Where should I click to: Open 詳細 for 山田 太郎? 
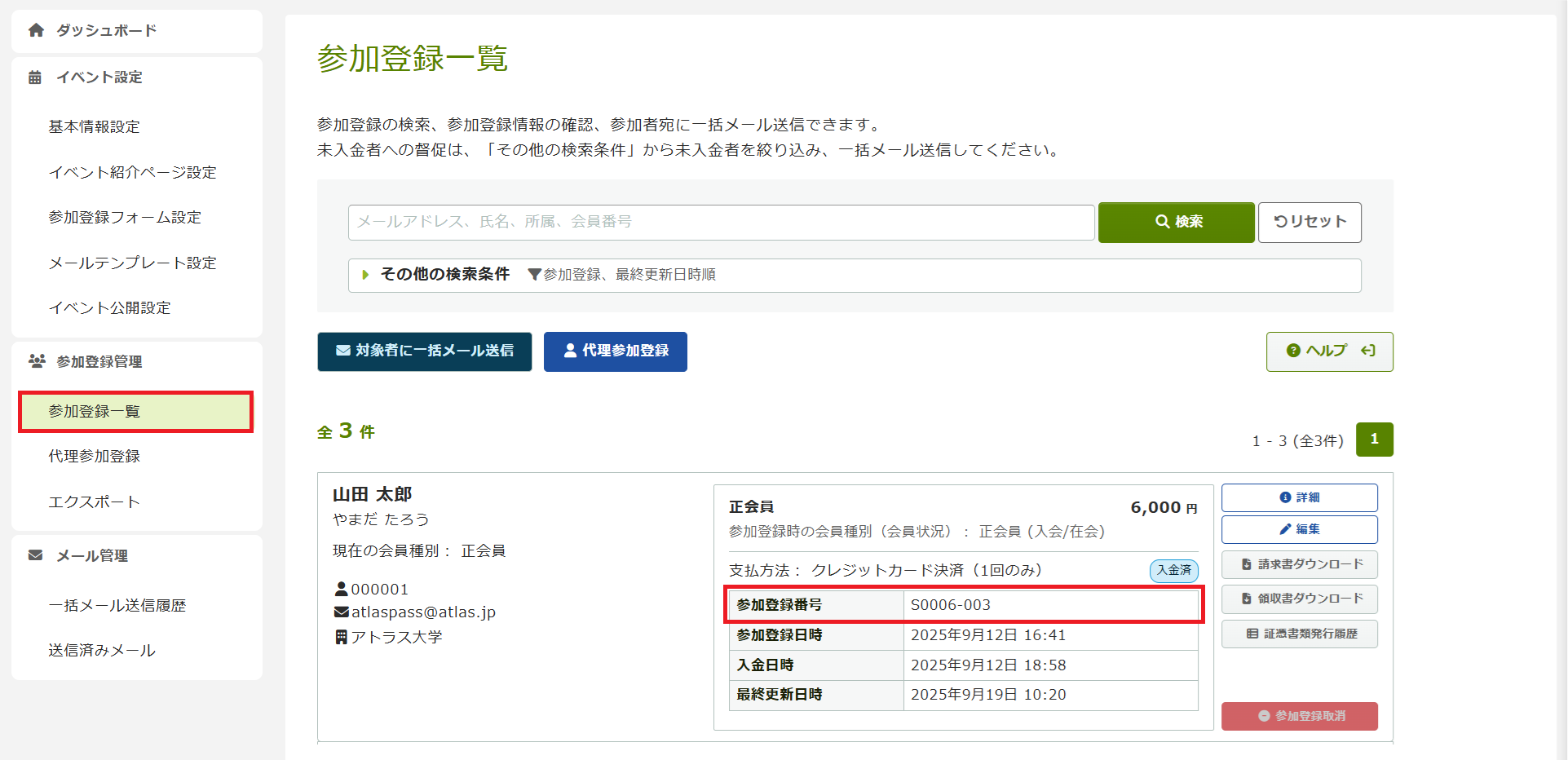[1299, 497]
